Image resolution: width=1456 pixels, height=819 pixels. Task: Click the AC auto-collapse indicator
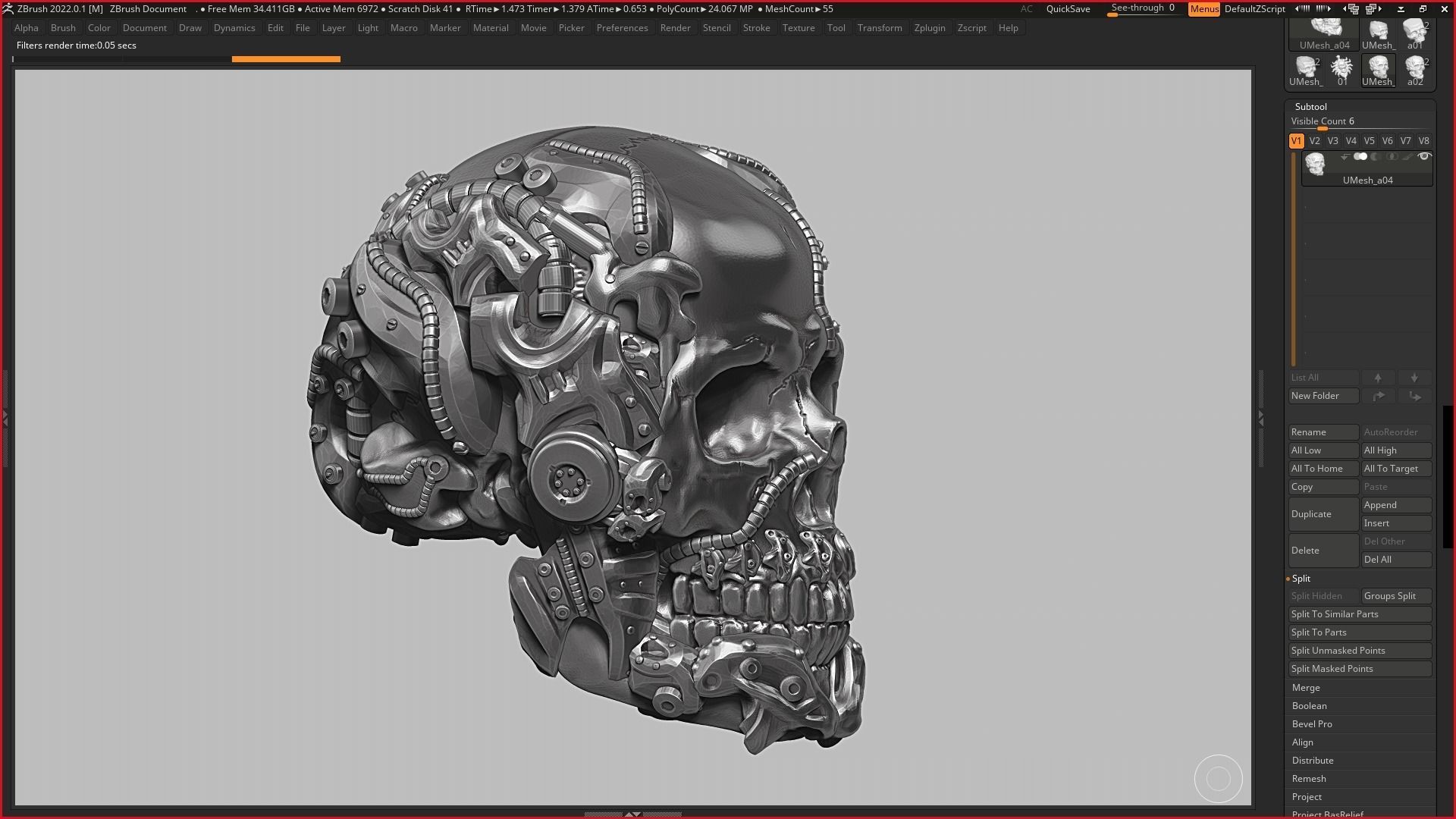point(1026,9)
